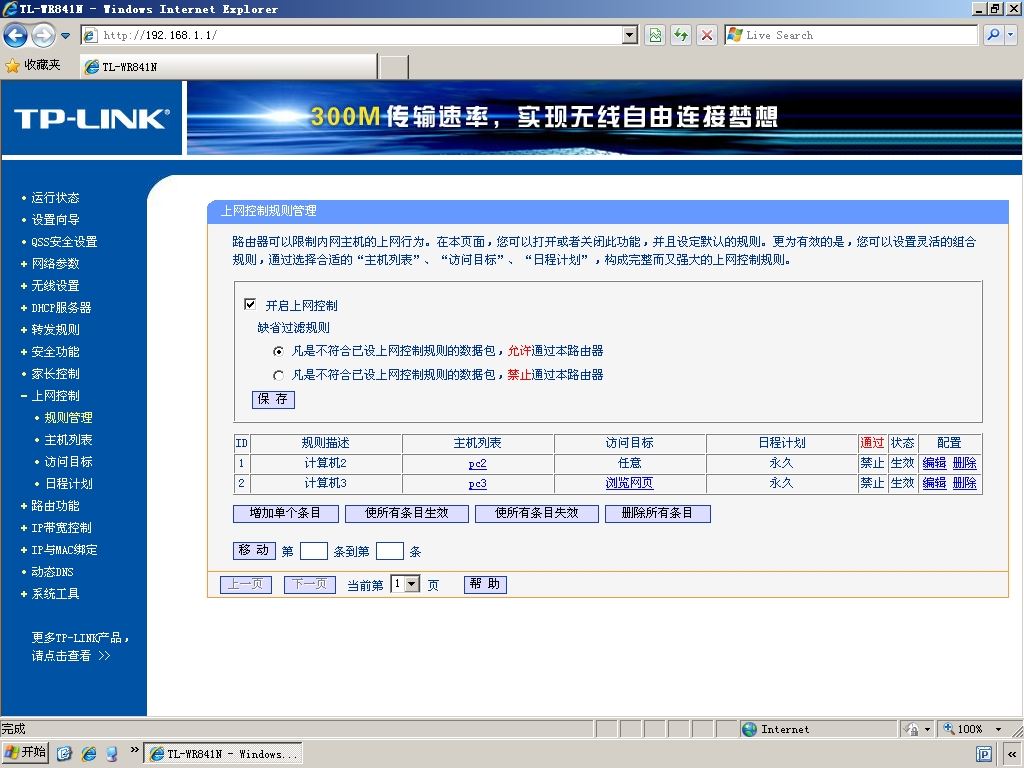Open QSS安全设置 in sidebar
The height and width of the screenshot is (768, 1024).
coord(64,242)
